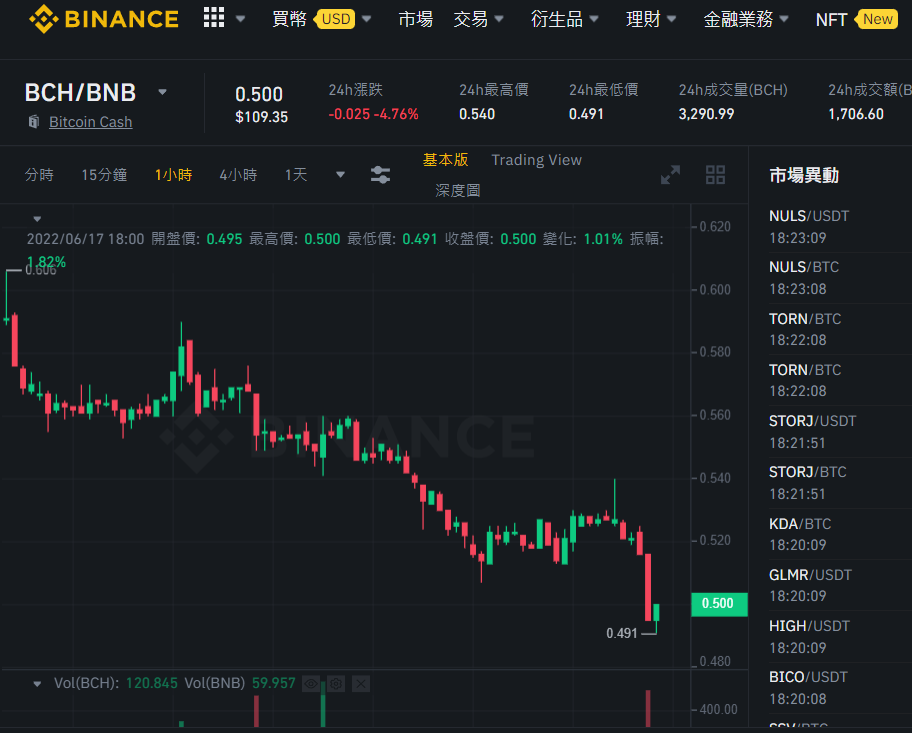912x733 pixels.
Task: Open the 買幣 menu
Action: (289, 19)
